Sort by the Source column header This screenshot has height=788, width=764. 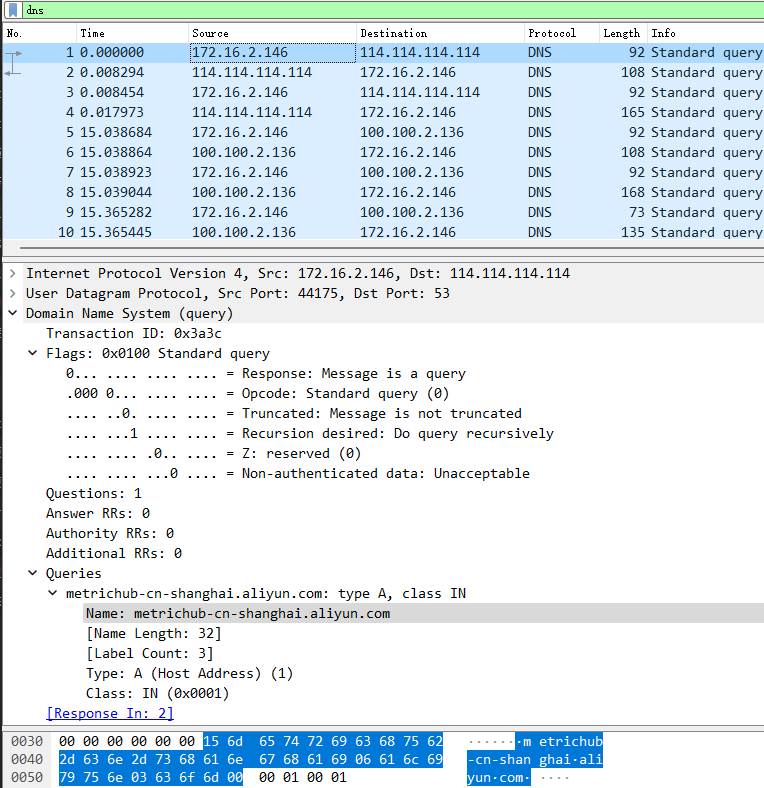[272, 33]
